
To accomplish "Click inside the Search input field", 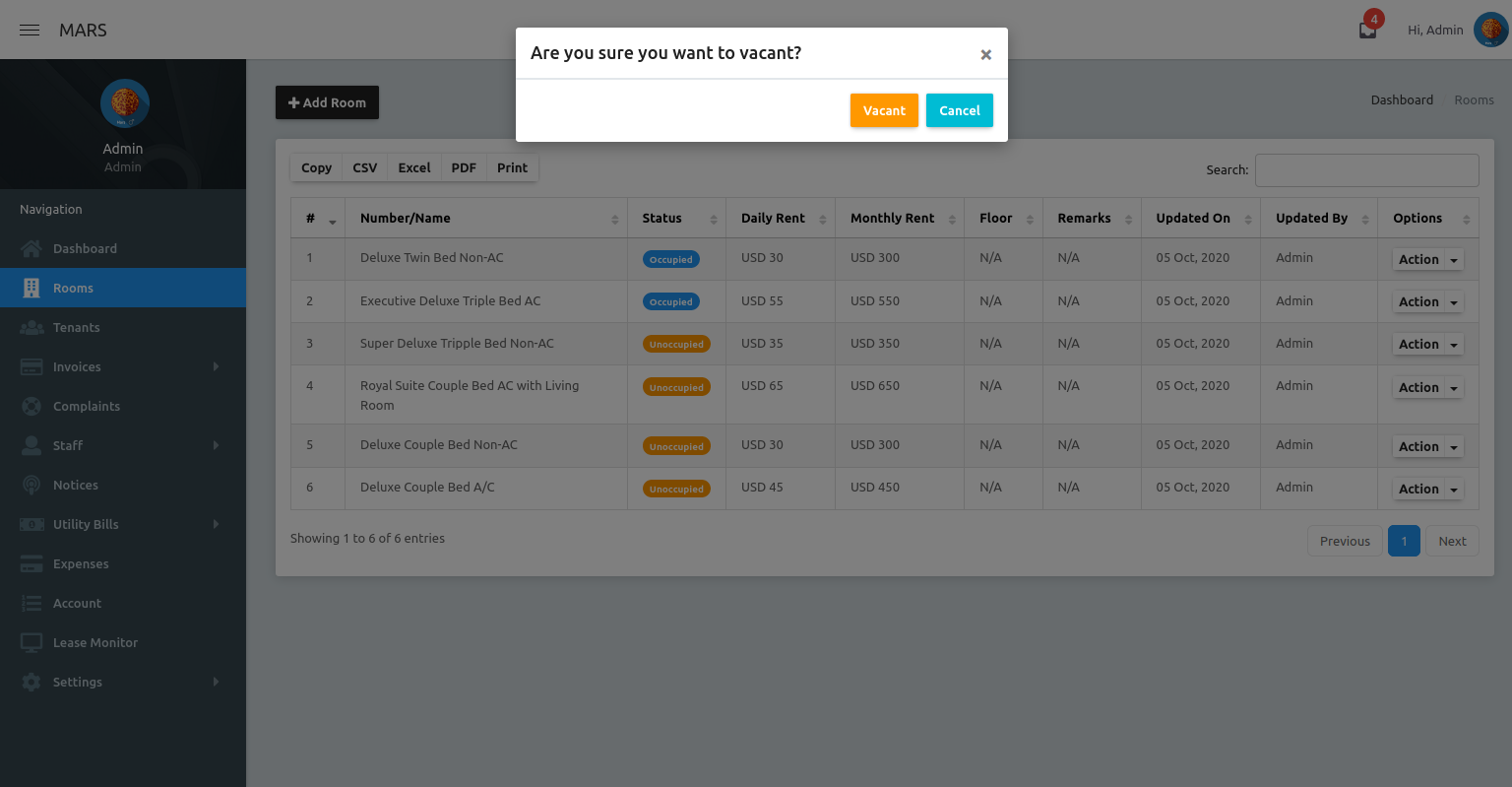I will [x=1366, y=169].
